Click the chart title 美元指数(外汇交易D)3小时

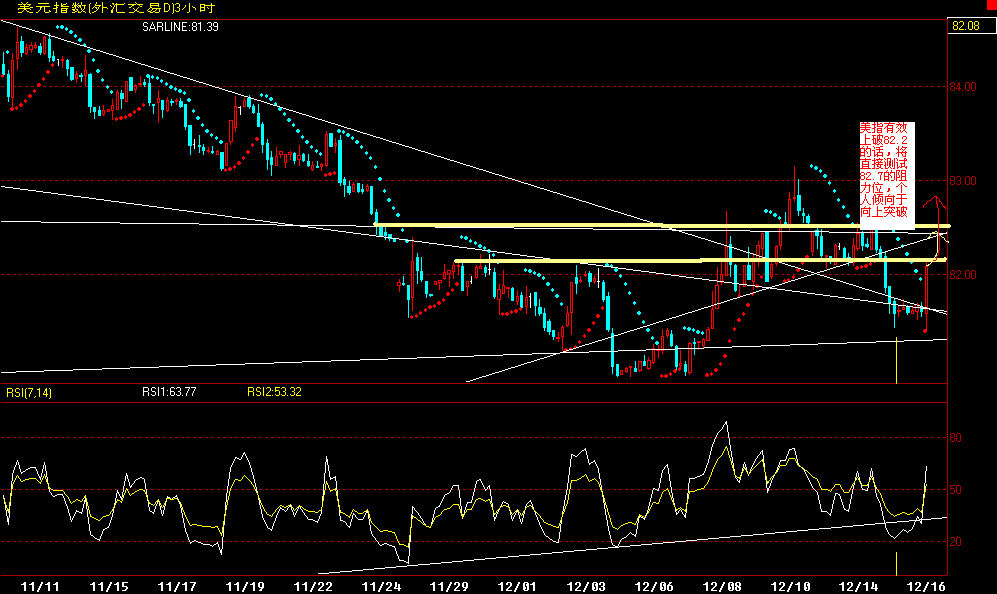pyautogui.click(x=115, y=8)
